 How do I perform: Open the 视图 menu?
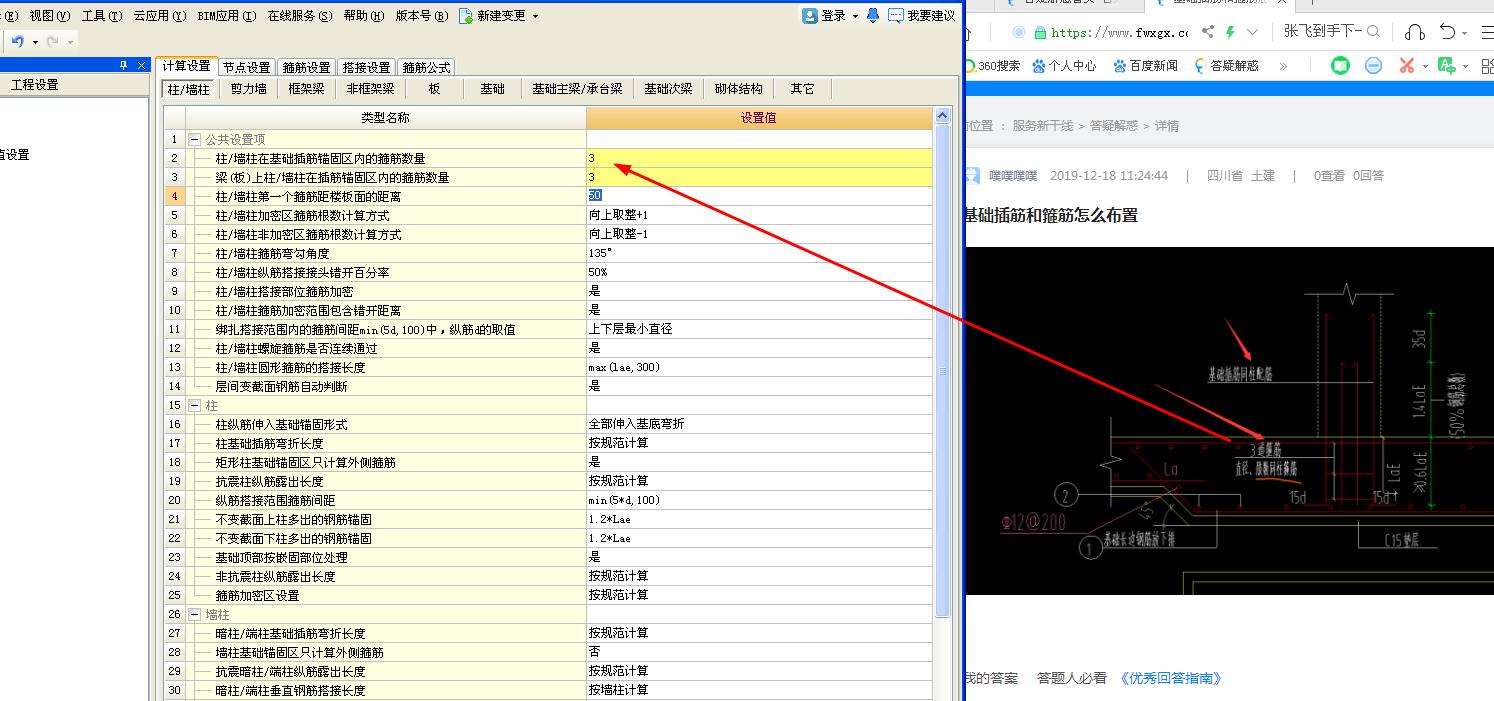(x=49, y=16)
